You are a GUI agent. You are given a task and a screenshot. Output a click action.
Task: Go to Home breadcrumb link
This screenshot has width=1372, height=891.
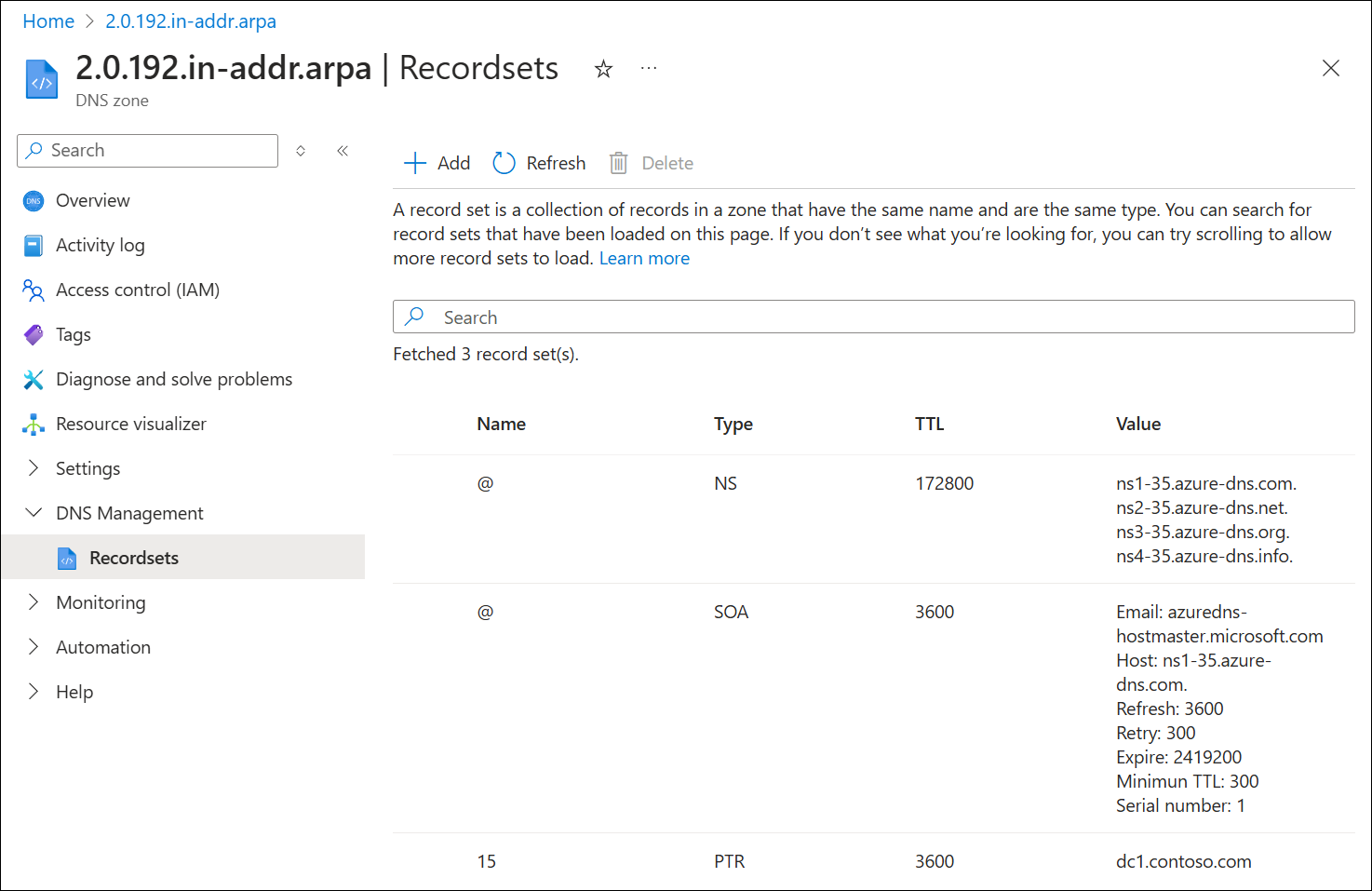point(48,21)
